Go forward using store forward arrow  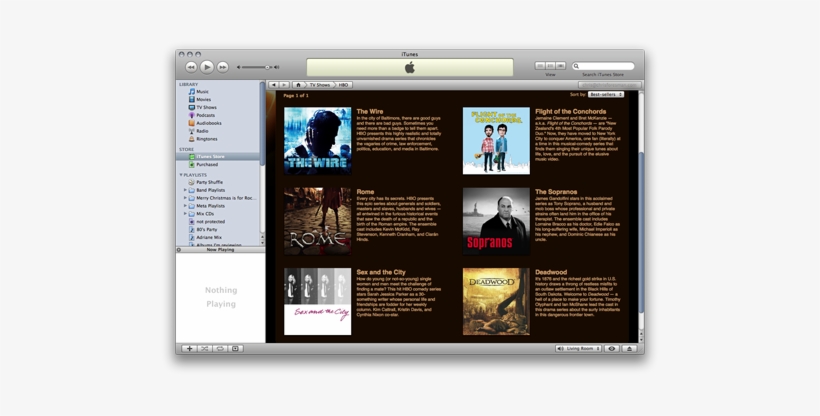point(284,85)
